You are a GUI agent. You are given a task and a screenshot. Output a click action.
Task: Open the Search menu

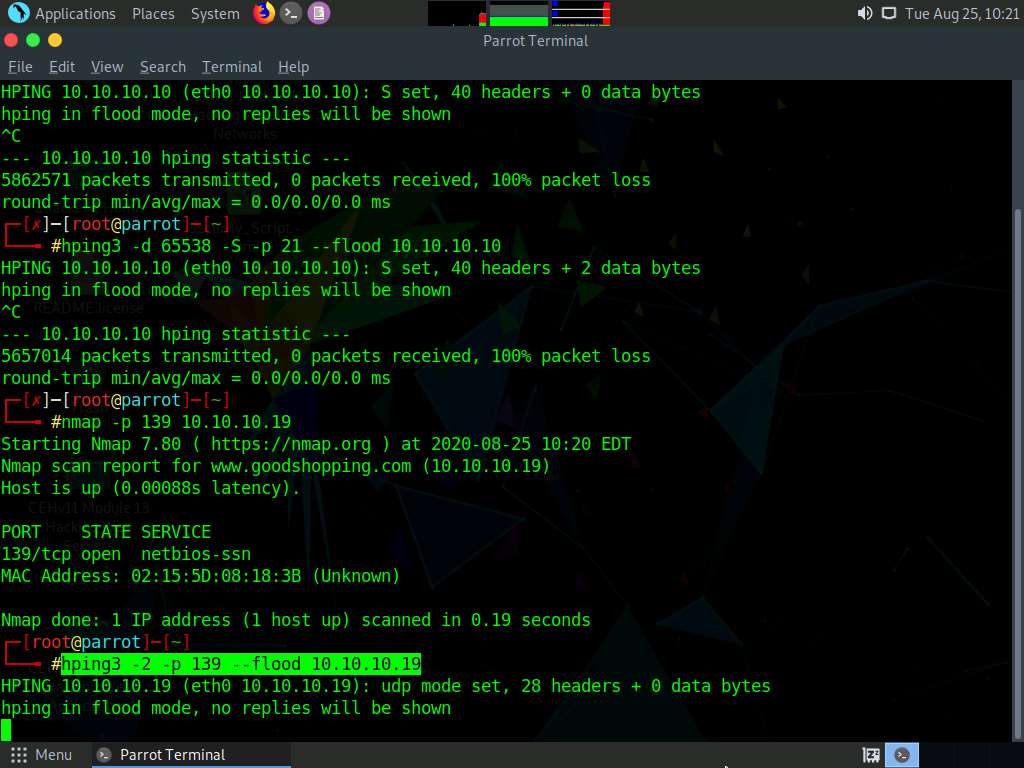click(163, 67)
